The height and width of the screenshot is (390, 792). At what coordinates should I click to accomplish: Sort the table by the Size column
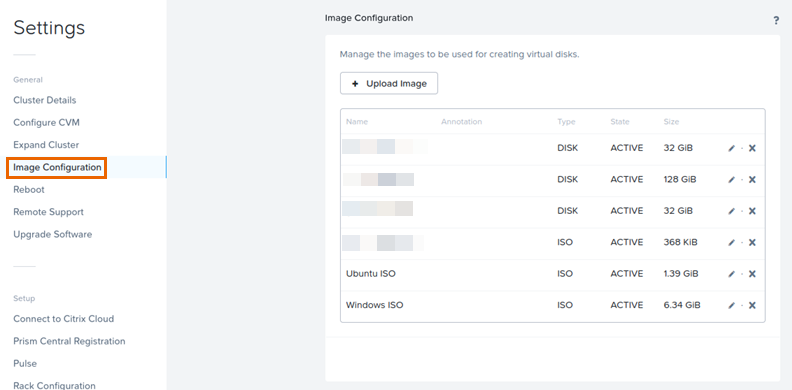[671, 122]
